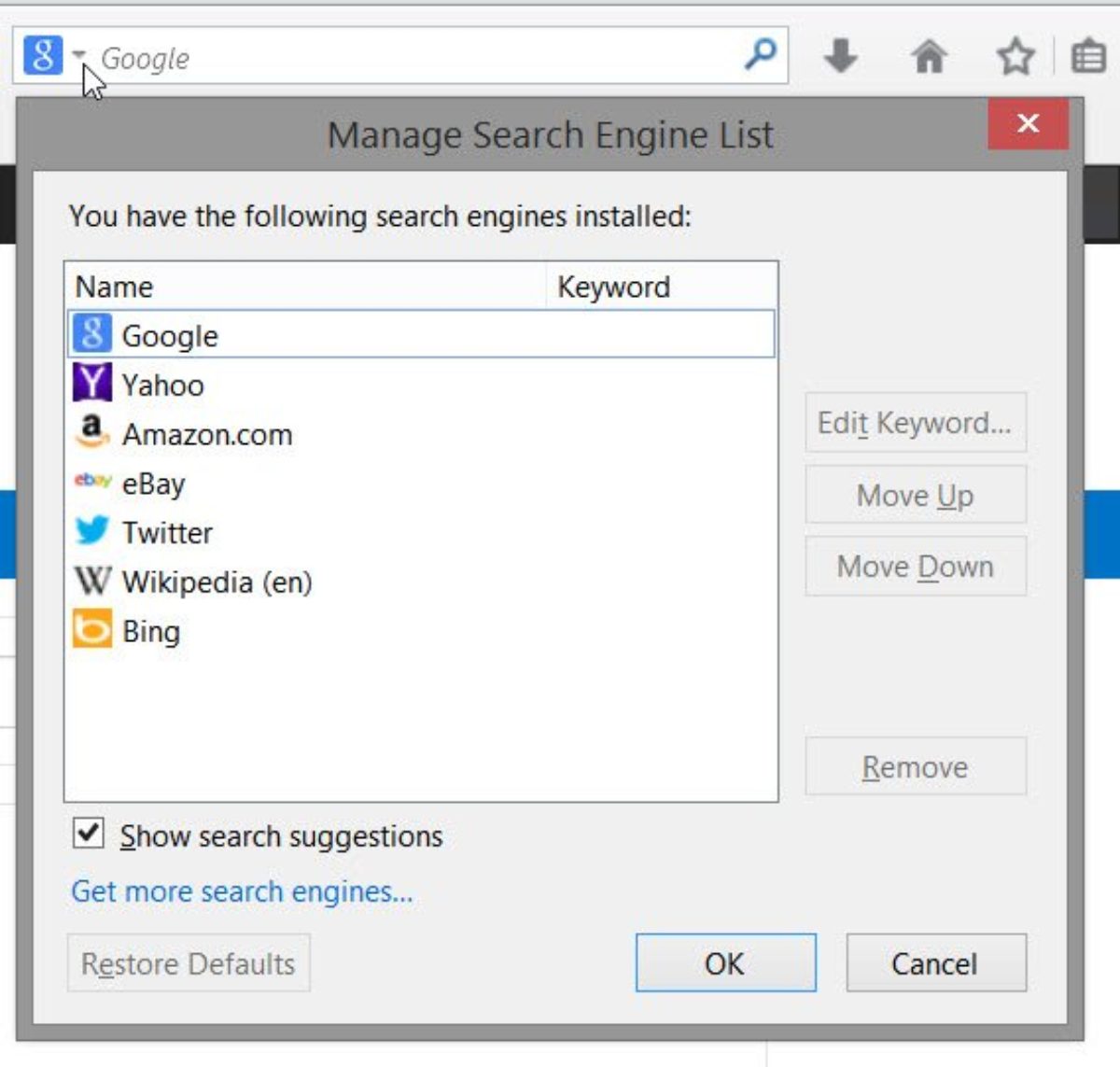
Task: Click the Google engine icon in the search bar
Action: click(x=42, y=56)
